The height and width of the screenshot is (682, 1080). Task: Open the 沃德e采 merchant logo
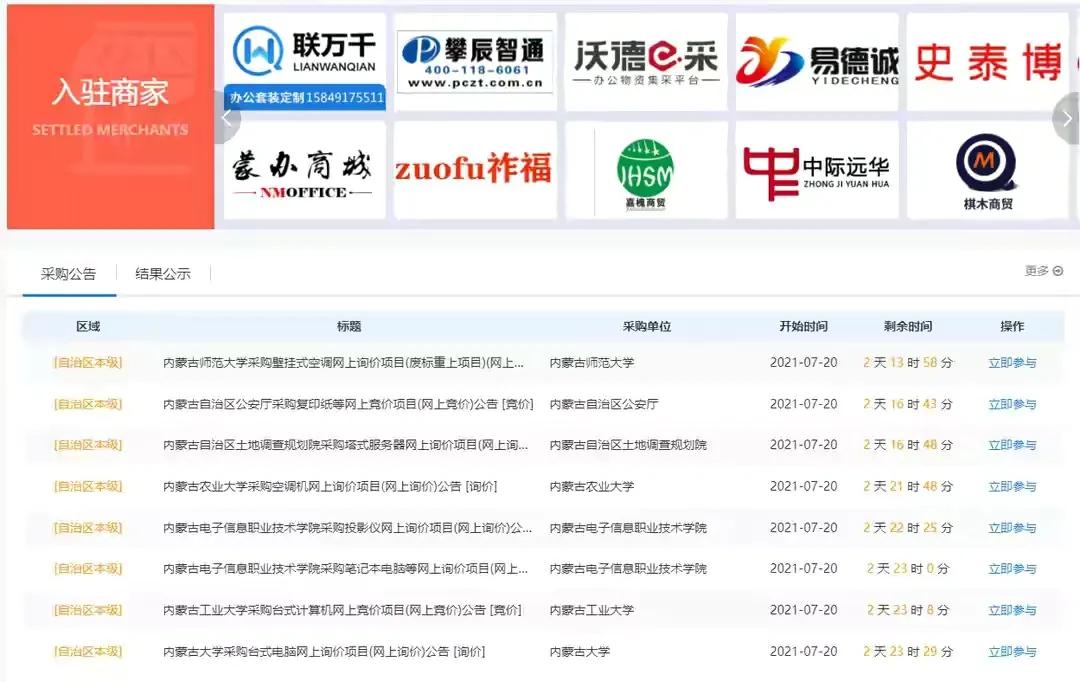646,62
